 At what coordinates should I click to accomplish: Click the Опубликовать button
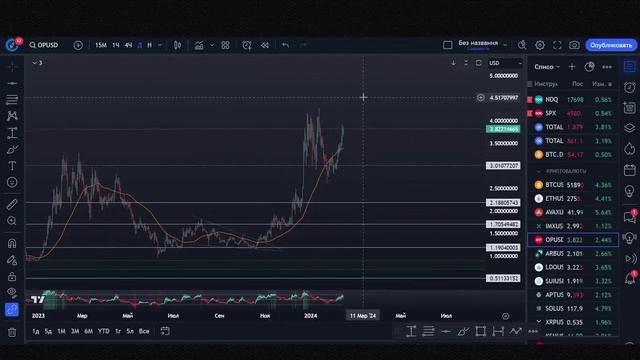611,45
